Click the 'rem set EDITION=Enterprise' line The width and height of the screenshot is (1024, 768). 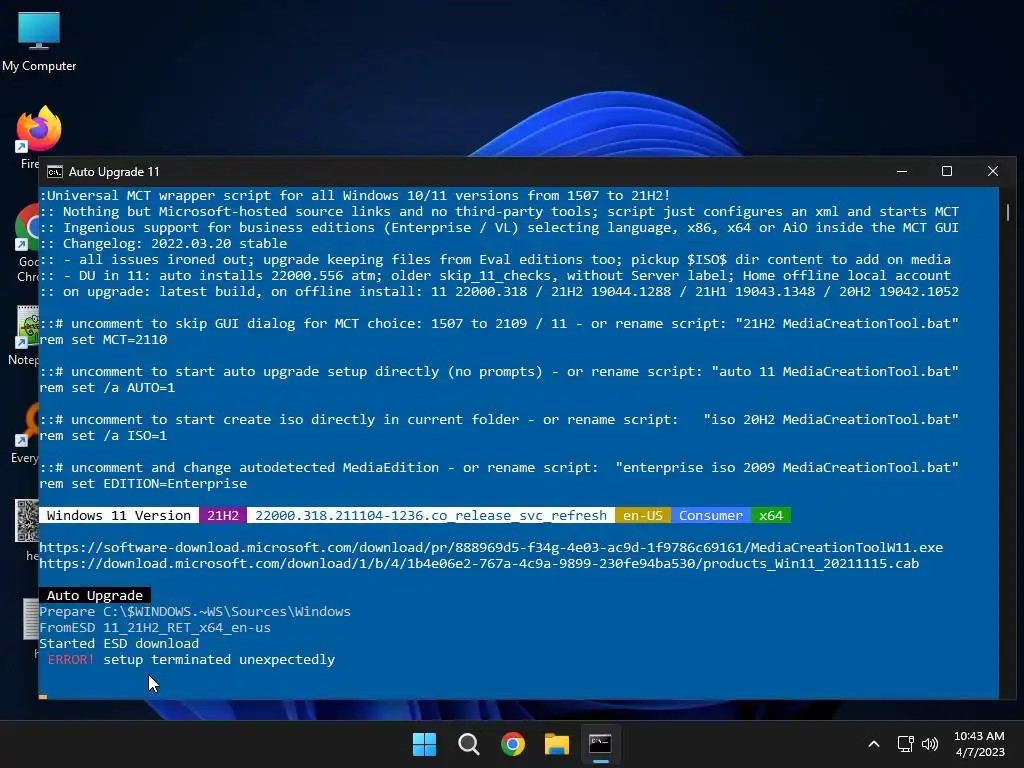pos(143,483)
